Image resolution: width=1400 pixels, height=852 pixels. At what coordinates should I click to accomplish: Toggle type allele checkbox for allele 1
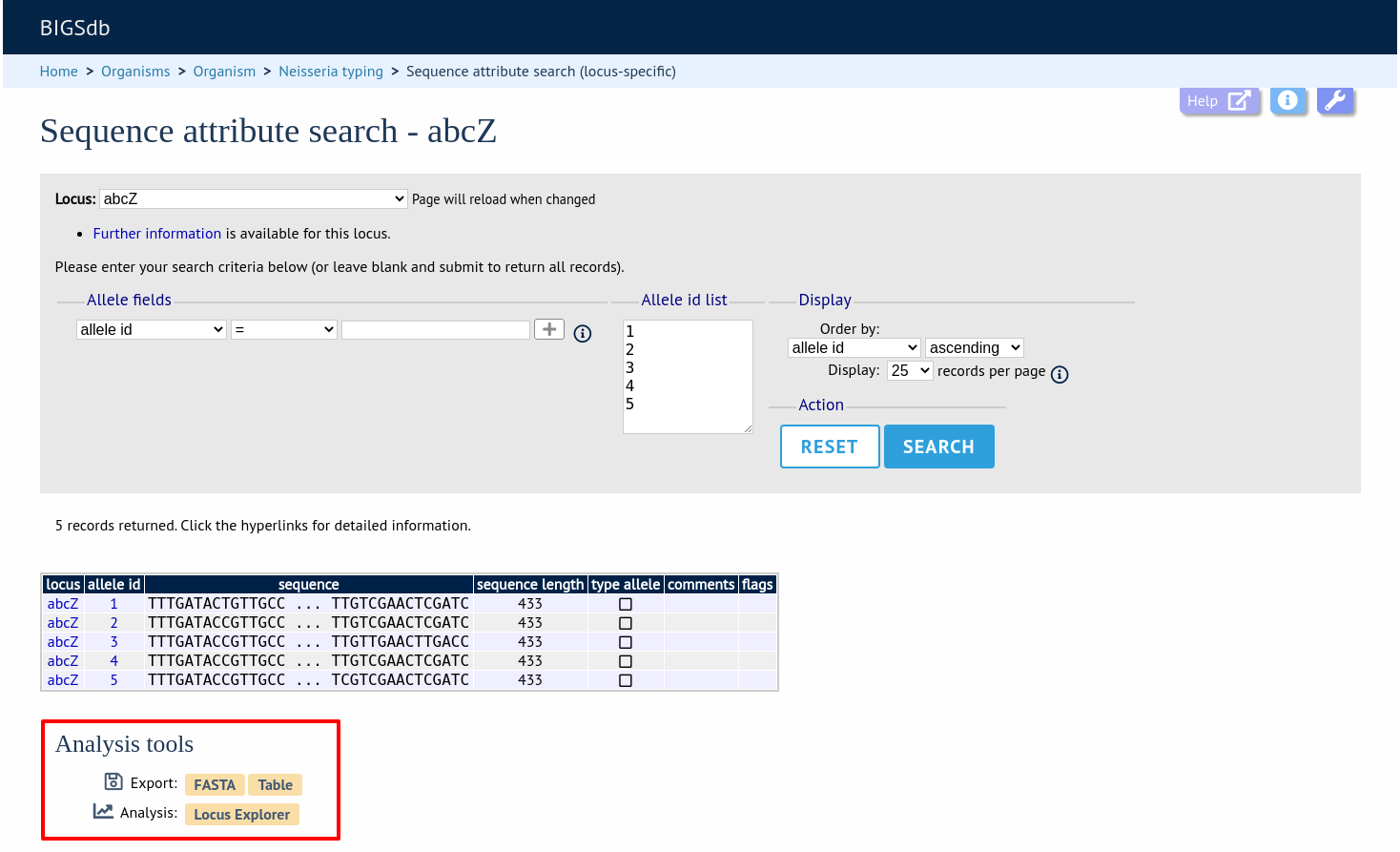tap(626, 604)
